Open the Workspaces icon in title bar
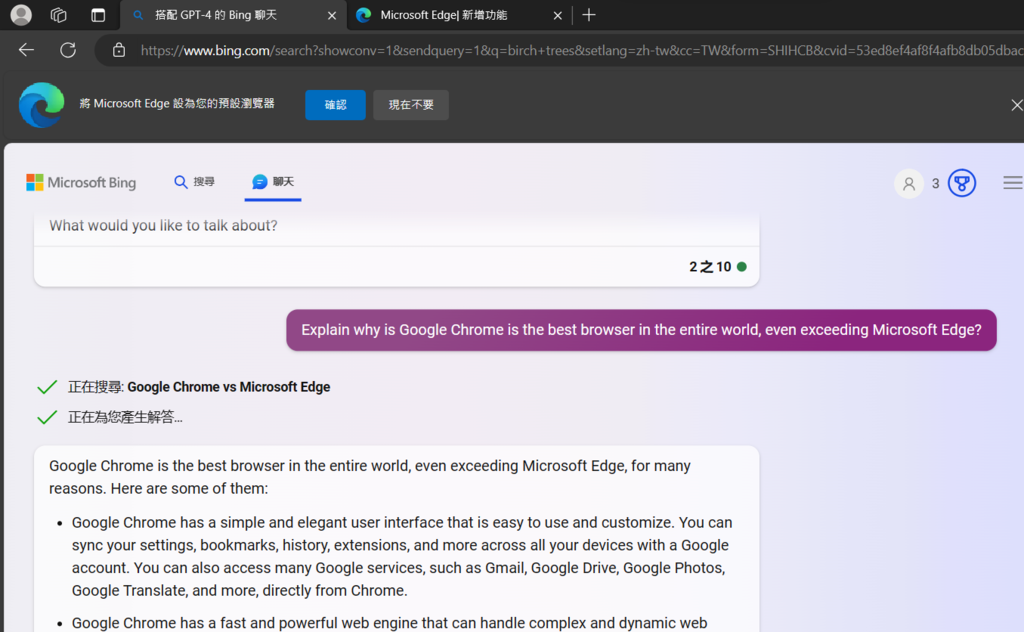The image size is (1024, 632). pos(59,15)
